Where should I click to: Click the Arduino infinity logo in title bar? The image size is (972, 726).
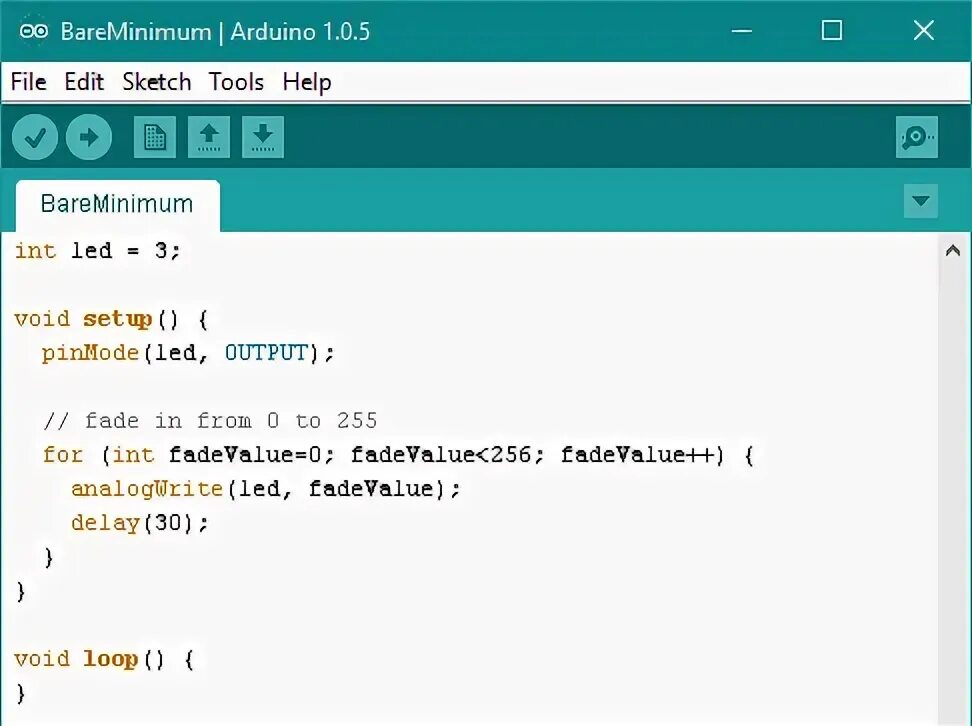(x=33, y=30)
